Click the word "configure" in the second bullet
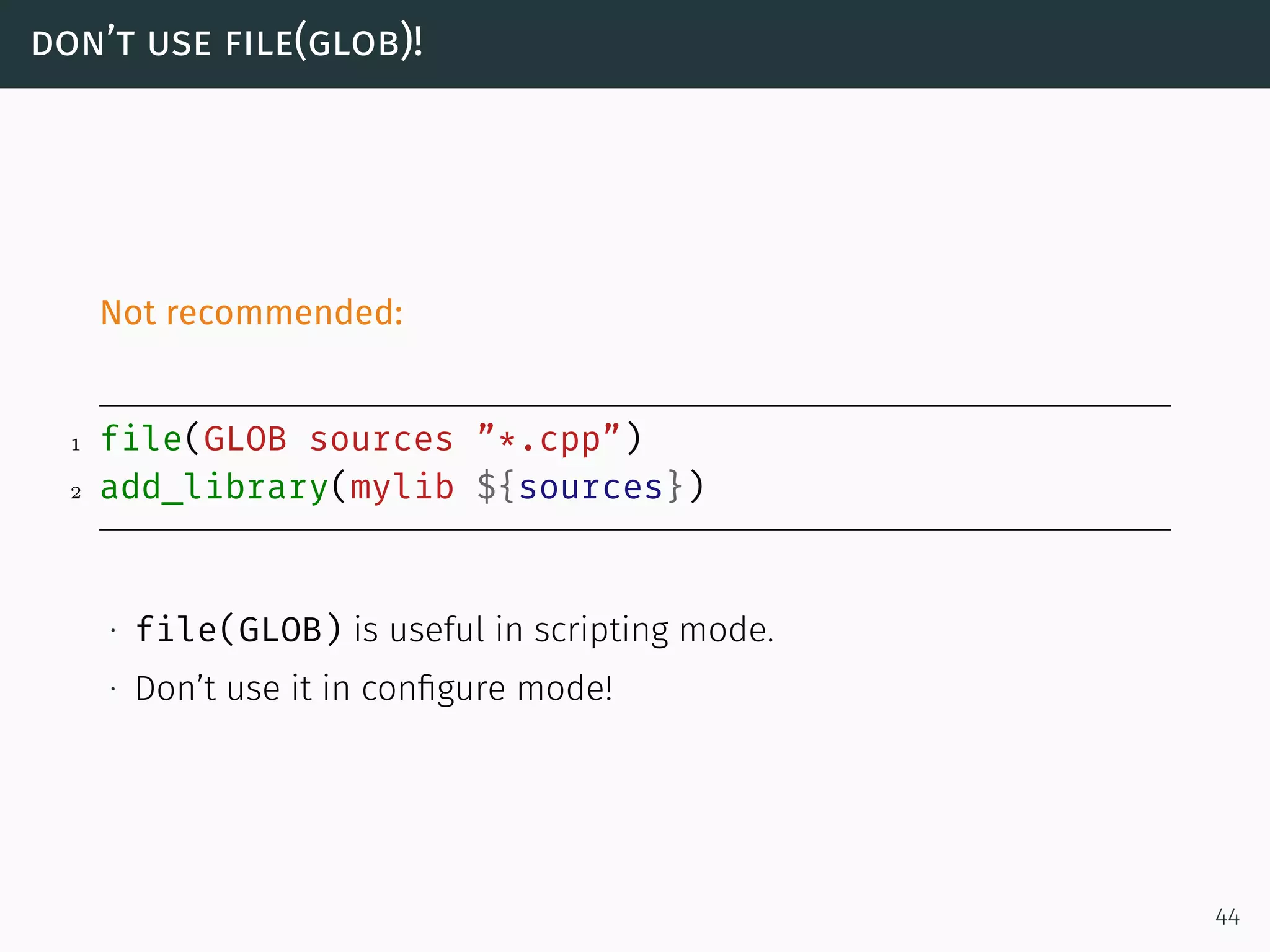This screenshot has height=952, width=1270. [x=433, y=689]
